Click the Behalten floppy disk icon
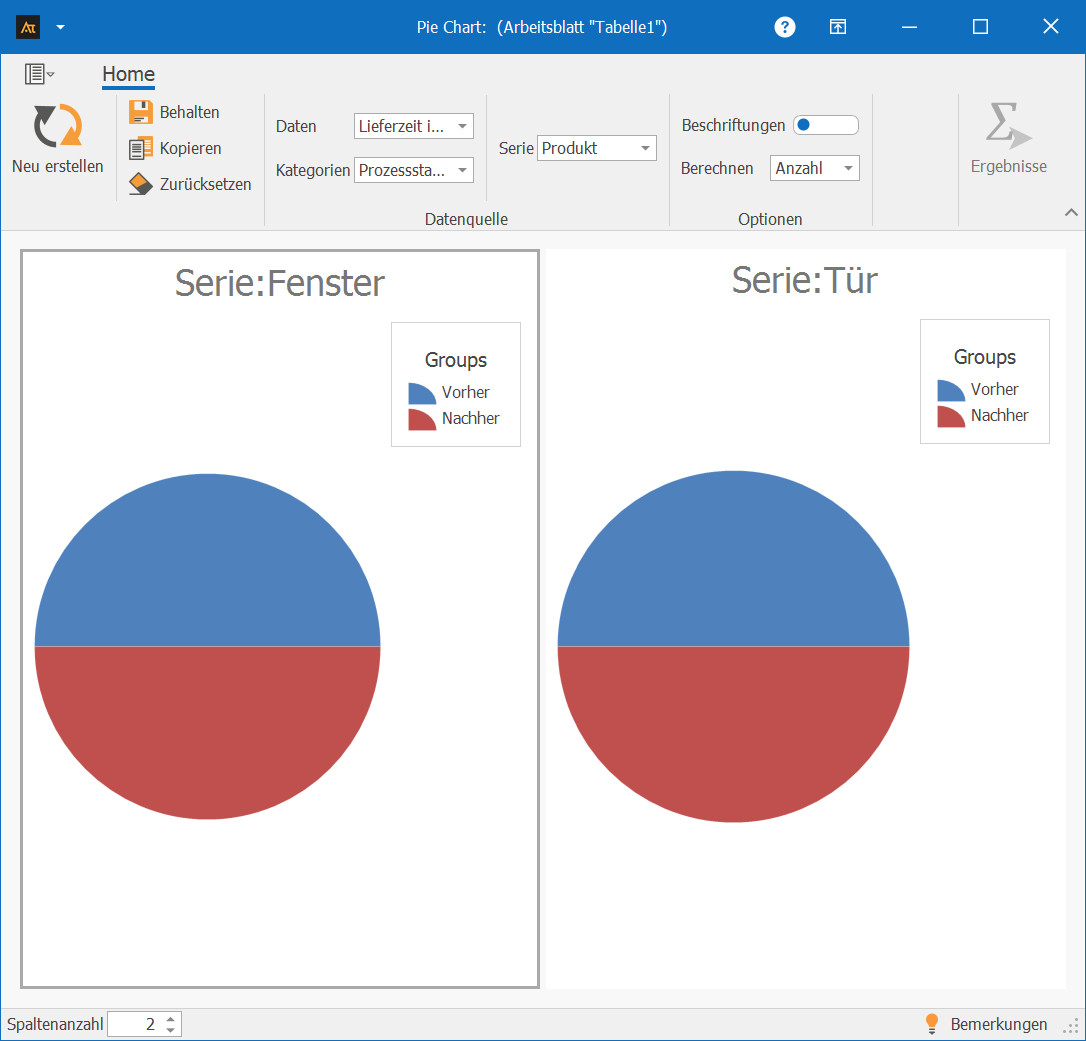The height and width of the screenshot is (1041, 1086). point(141,112)
